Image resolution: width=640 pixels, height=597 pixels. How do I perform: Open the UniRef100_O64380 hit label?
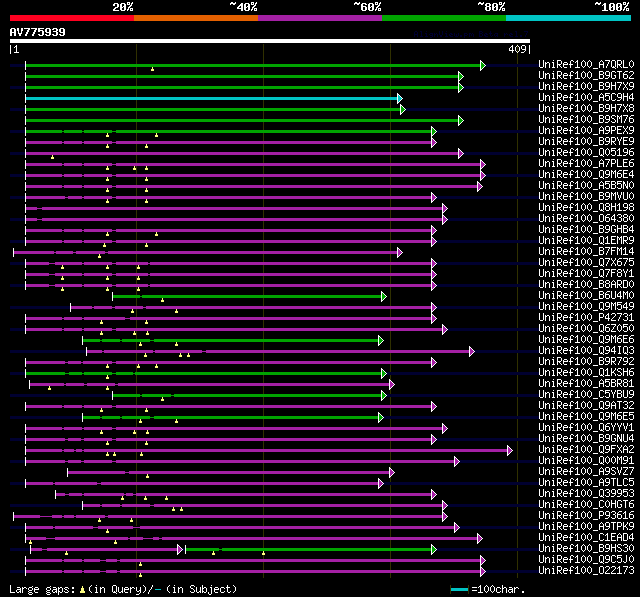pyautogui.click(x=586, y=219)
